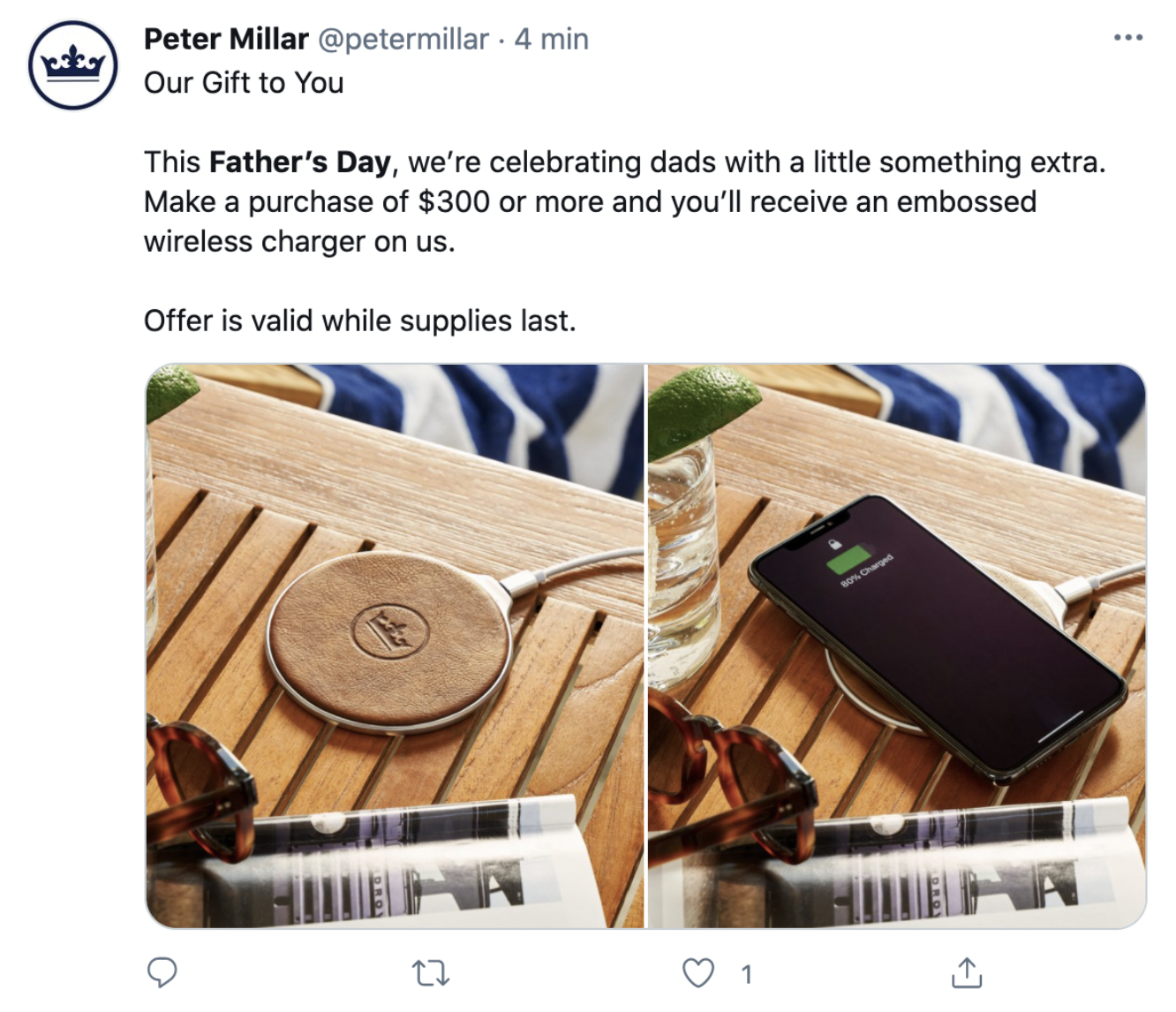Like the tweet with heart icon

[x=698, y=973]
